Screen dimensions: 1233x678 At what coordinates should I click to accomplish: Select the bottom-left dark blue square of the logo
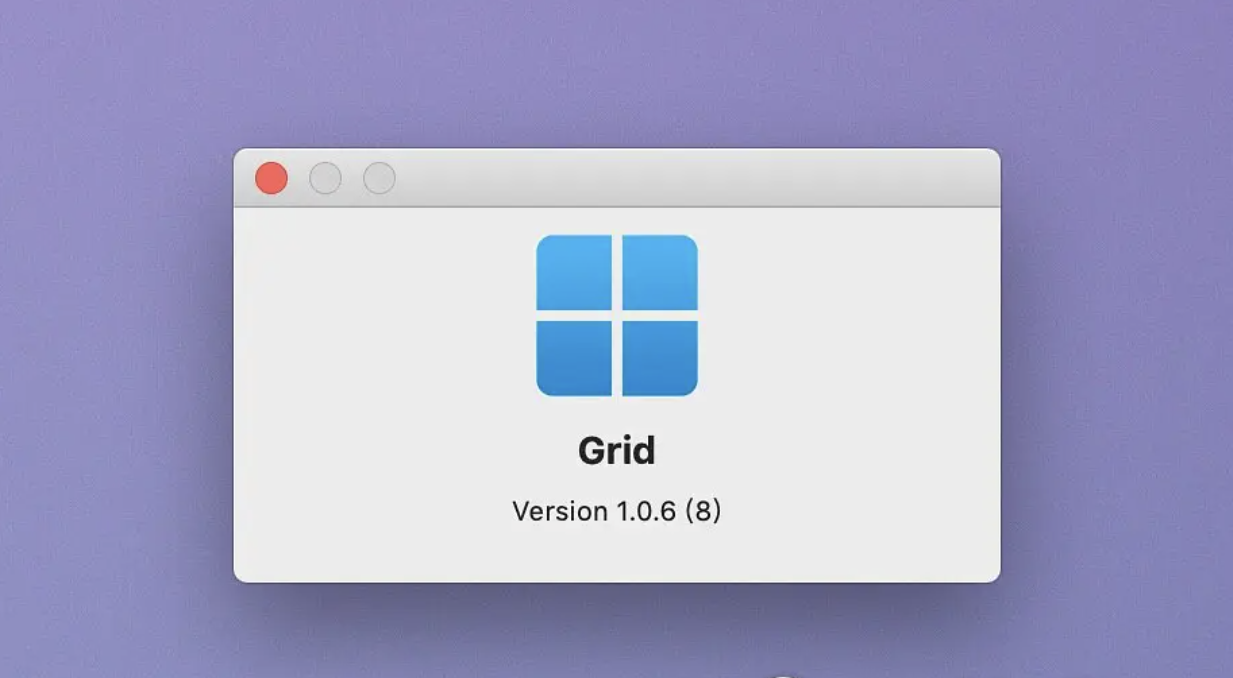(575, 356)
